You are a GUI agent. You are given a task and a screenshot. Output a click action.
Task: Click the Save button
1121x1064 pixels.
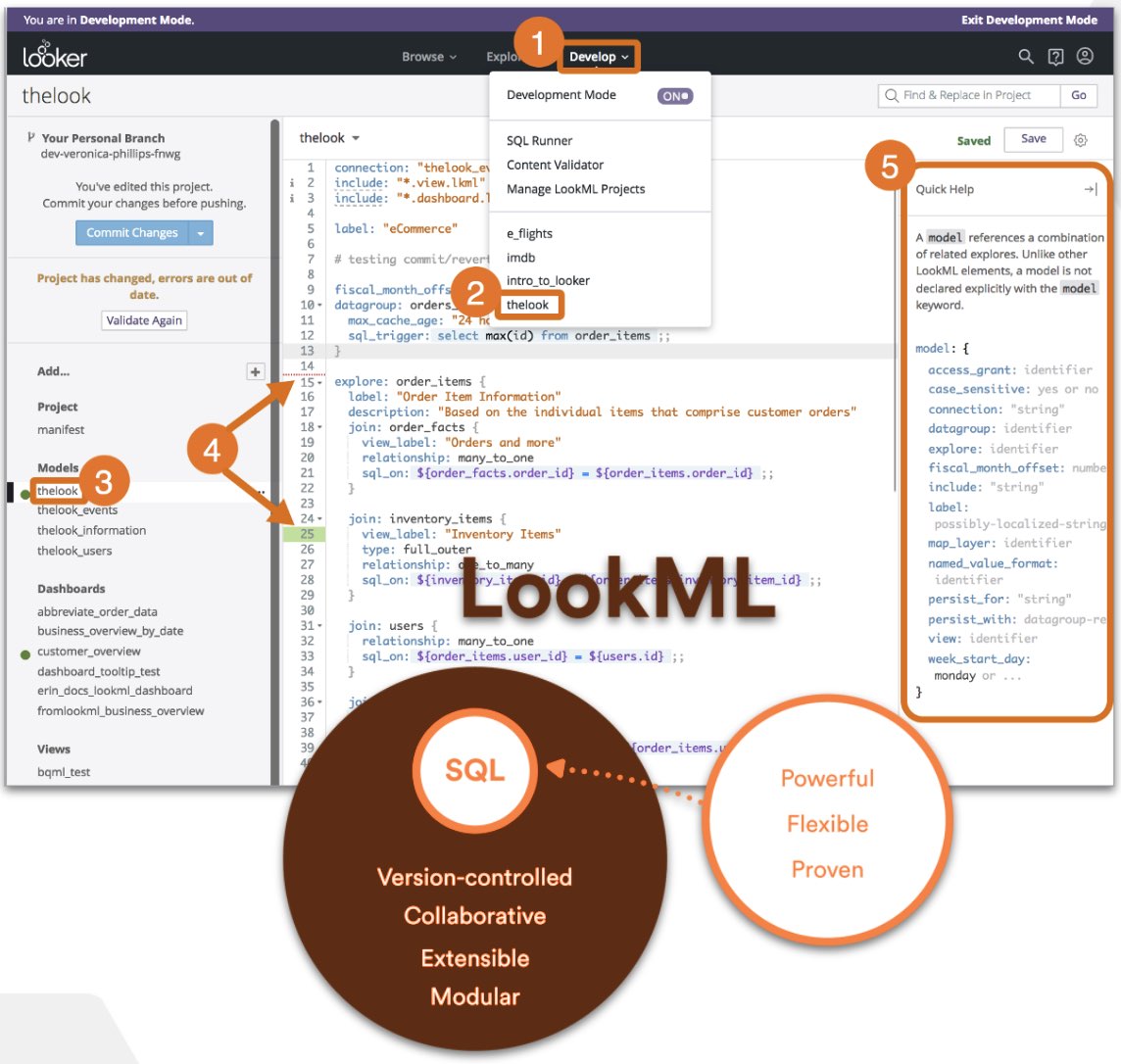click(x=1033, y=139)
